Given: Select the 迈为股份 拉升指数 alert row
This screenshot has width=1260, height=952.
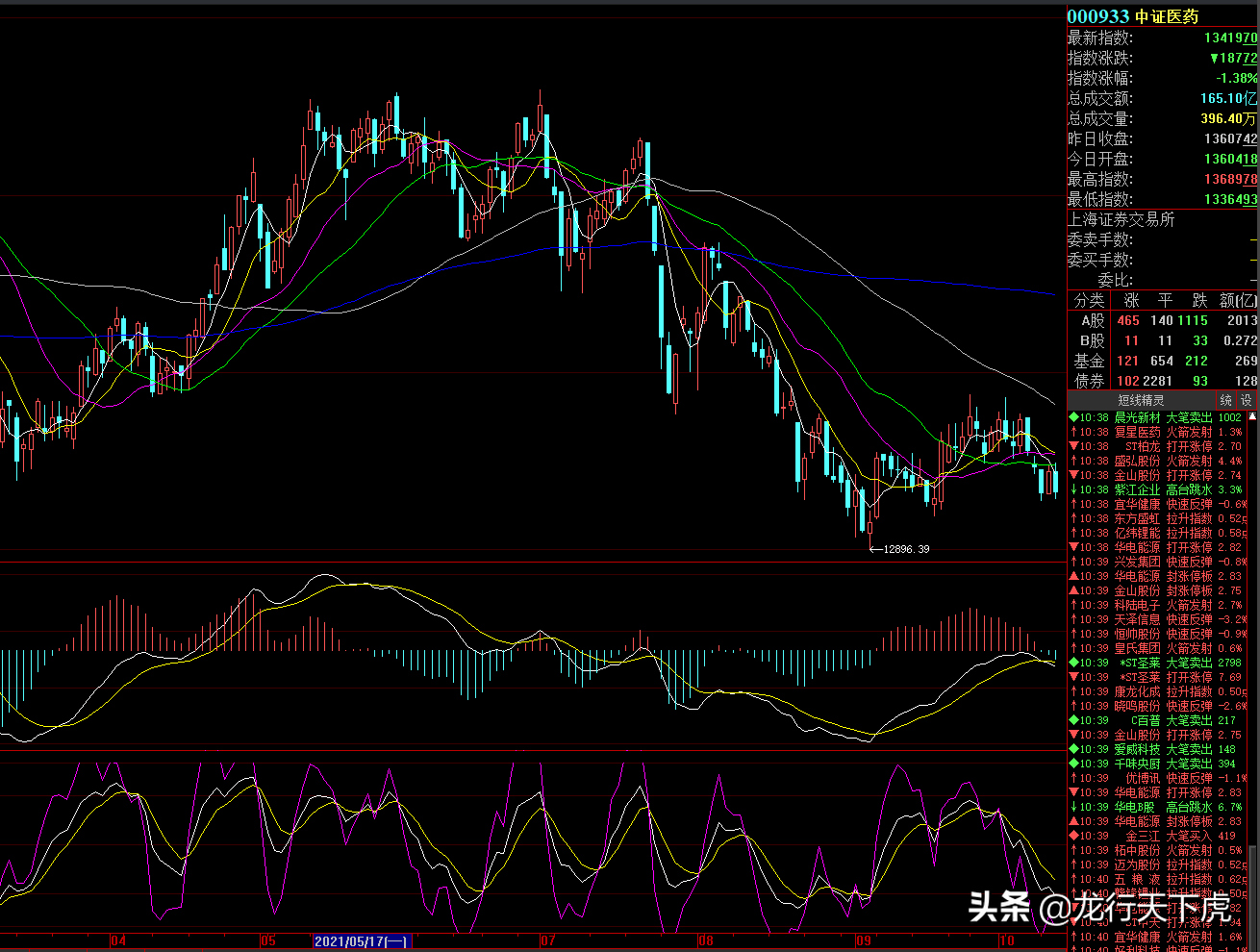Looking at the screenshot, I should click(1156, 864).
